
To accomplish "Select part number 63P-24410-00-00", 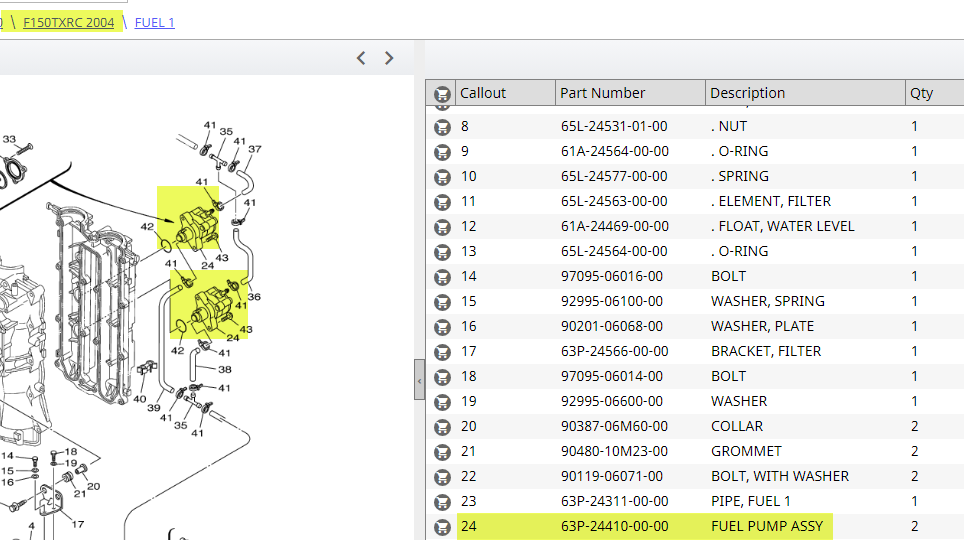I will tap(614, 526).
